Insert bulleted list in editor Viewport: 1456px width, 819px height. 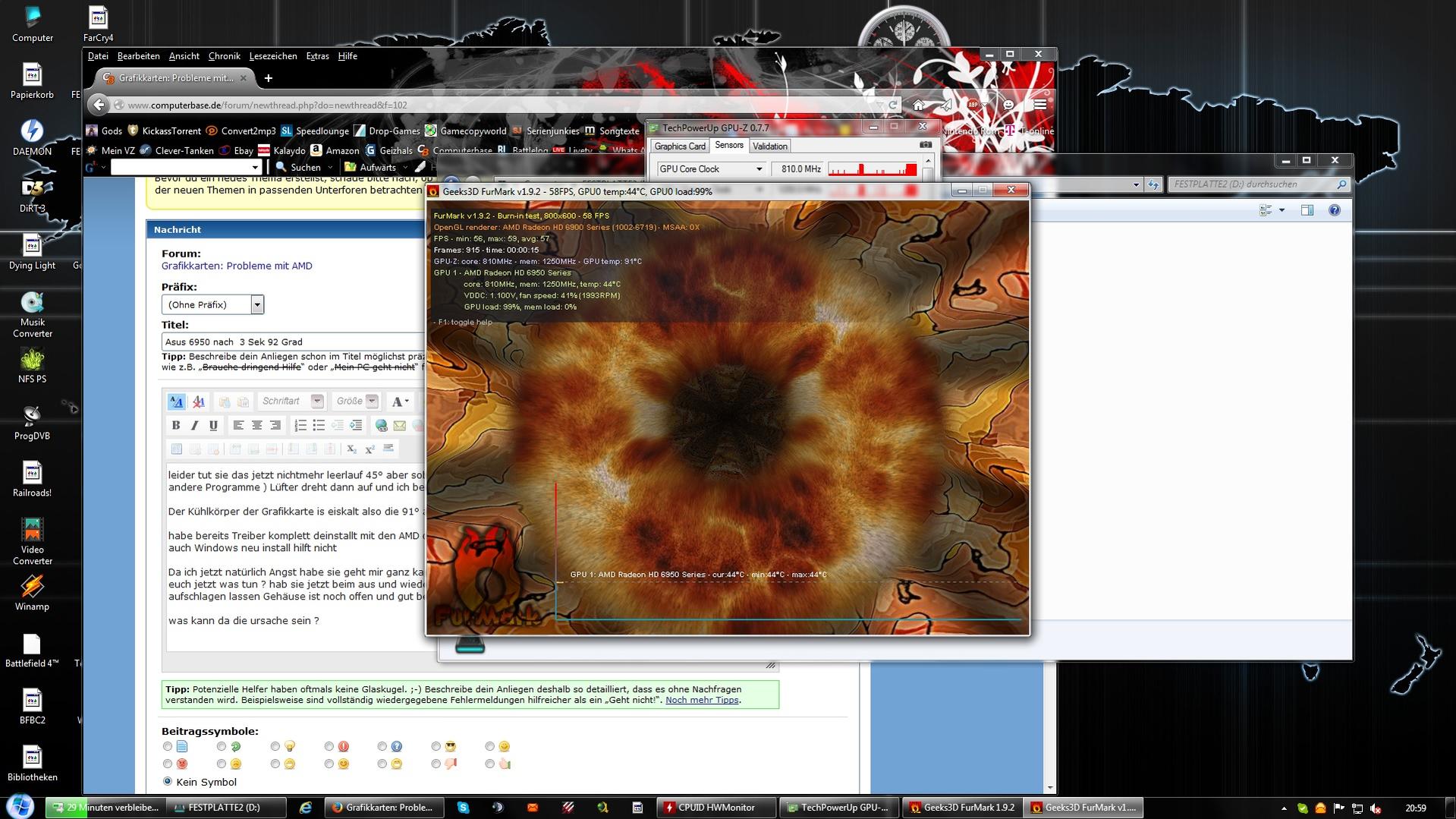coord(319,426)
